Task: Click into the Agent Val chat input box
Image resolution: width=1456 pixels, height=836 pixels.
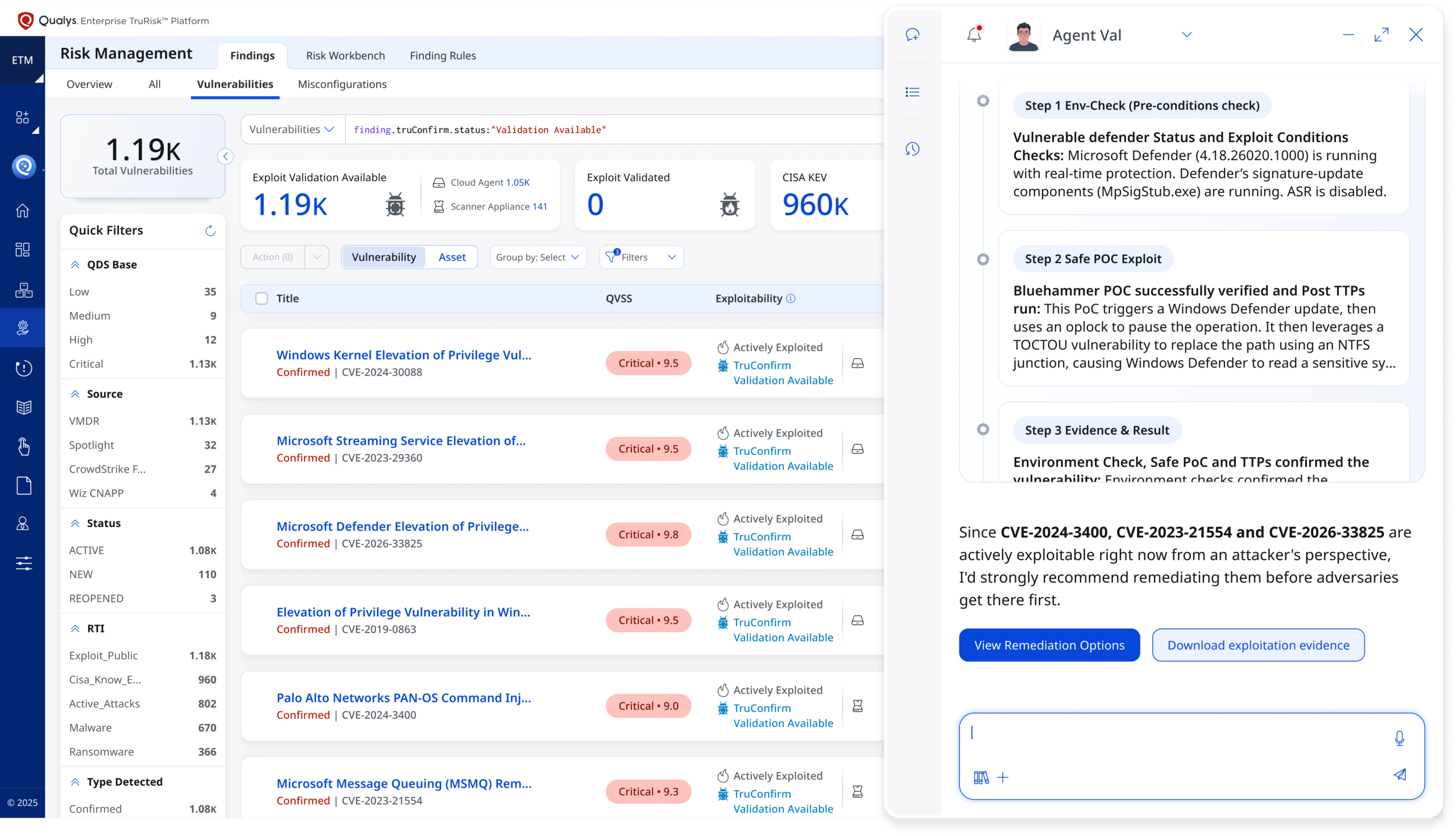Action: point(1191,756)
